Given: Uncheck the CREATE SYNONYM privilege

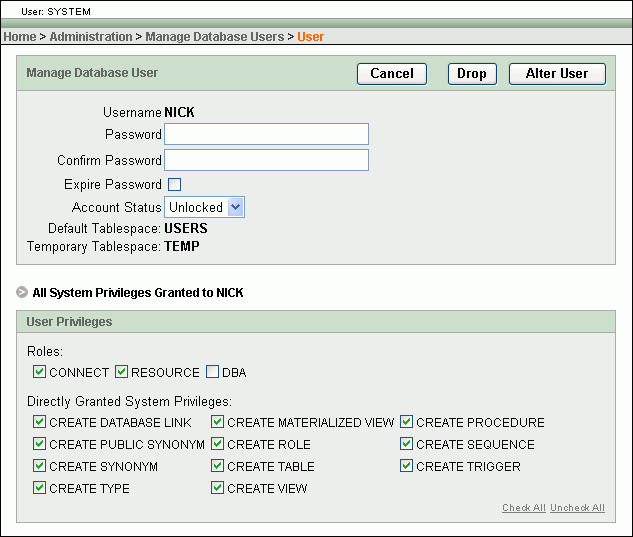Looking at the screenshot, I should tap(39, 466).
